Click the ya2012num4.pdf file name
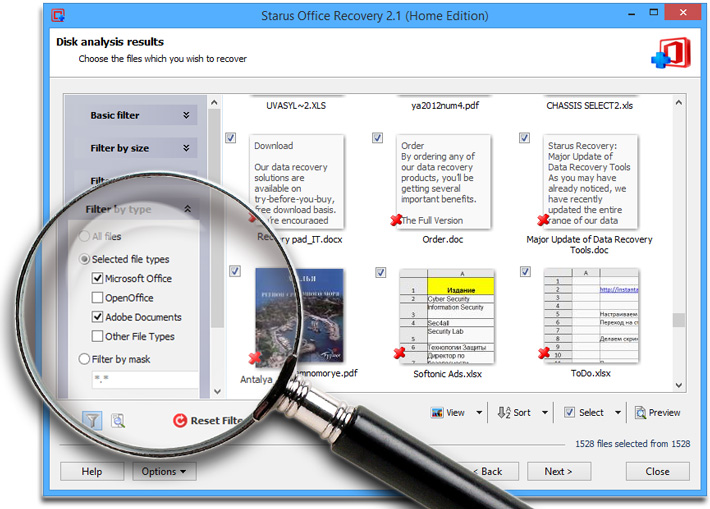This screenshot has width=710, height=509. 445,106
